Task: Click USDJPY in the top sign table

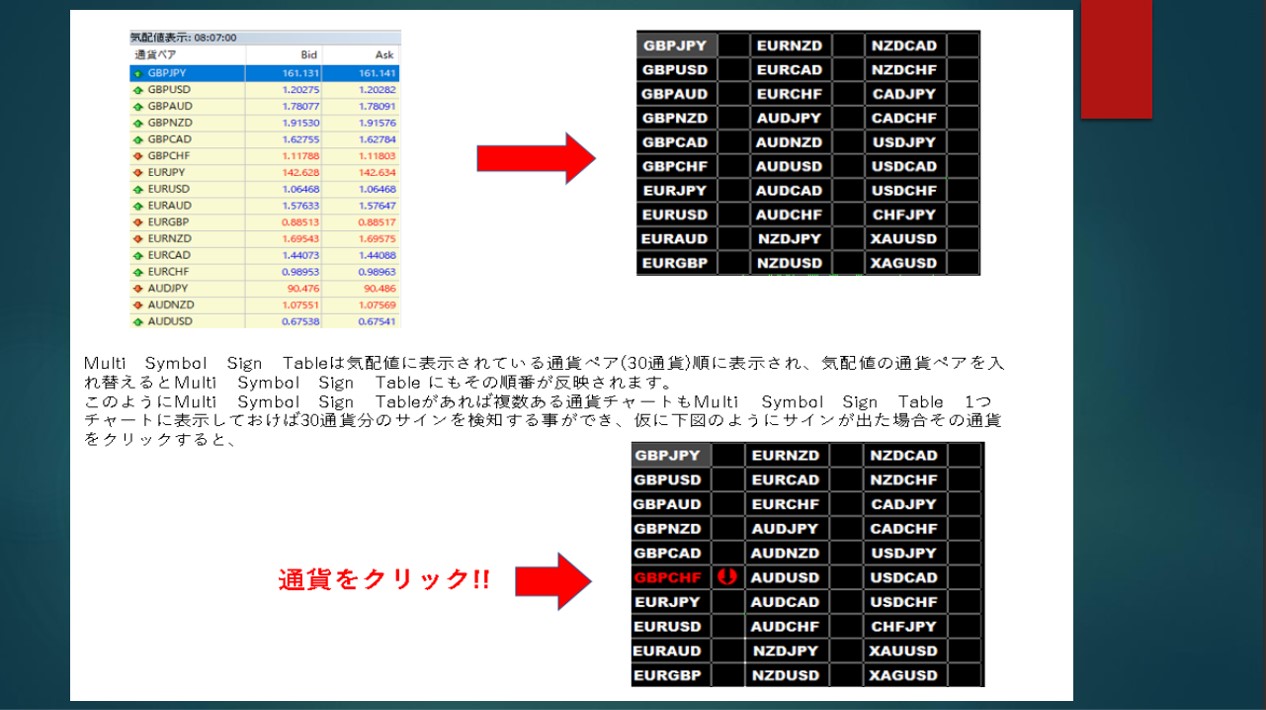Action: tap(904, 142)
